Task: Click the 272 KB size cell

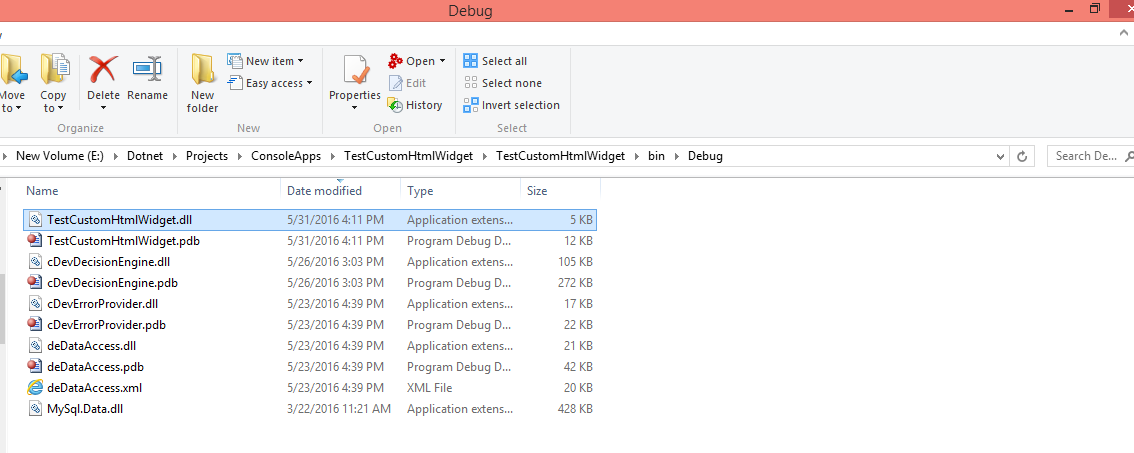Action: (575, 283)
